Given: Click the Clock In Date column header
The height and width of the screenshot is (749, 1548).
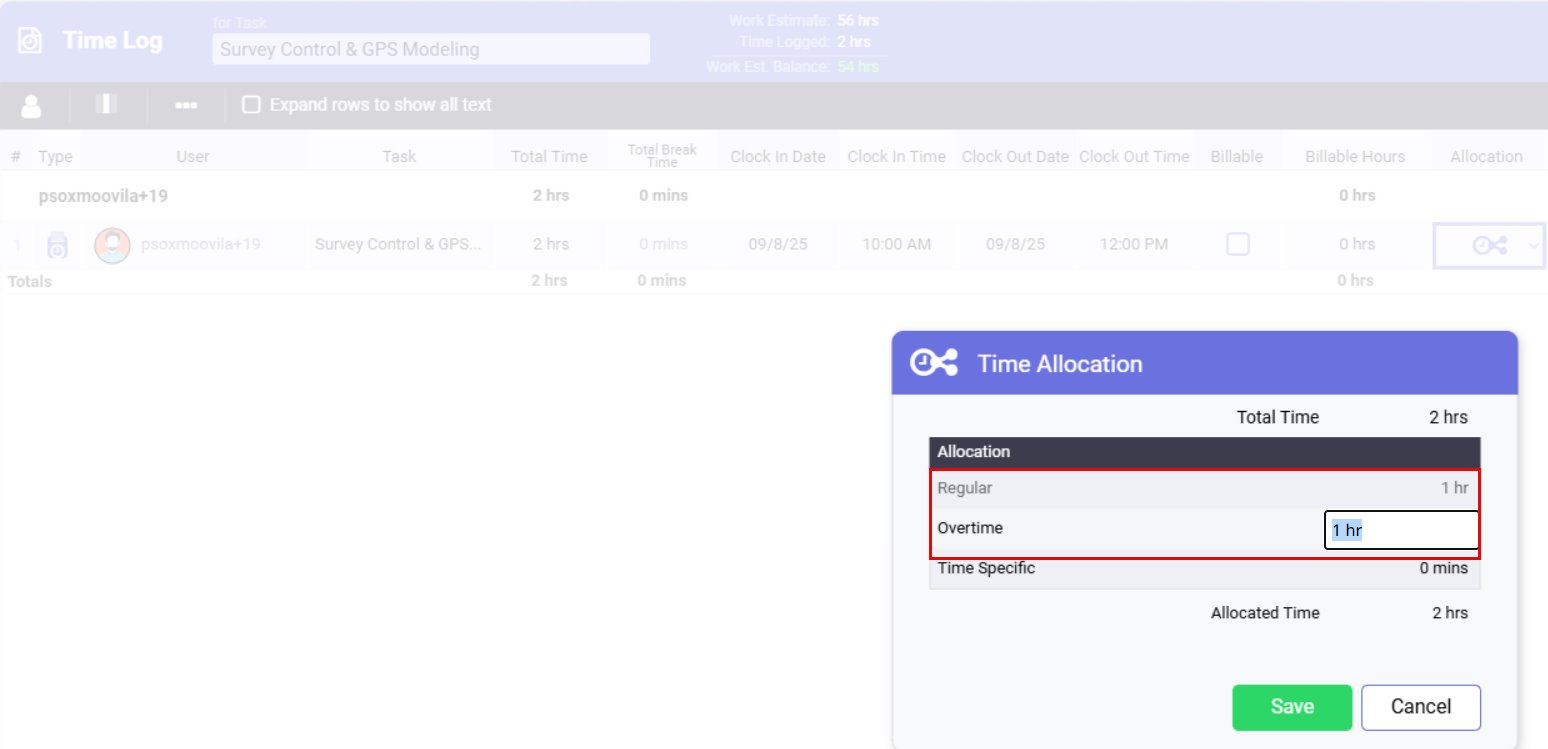Looking at the screenshot, I should tap(777, 156).
